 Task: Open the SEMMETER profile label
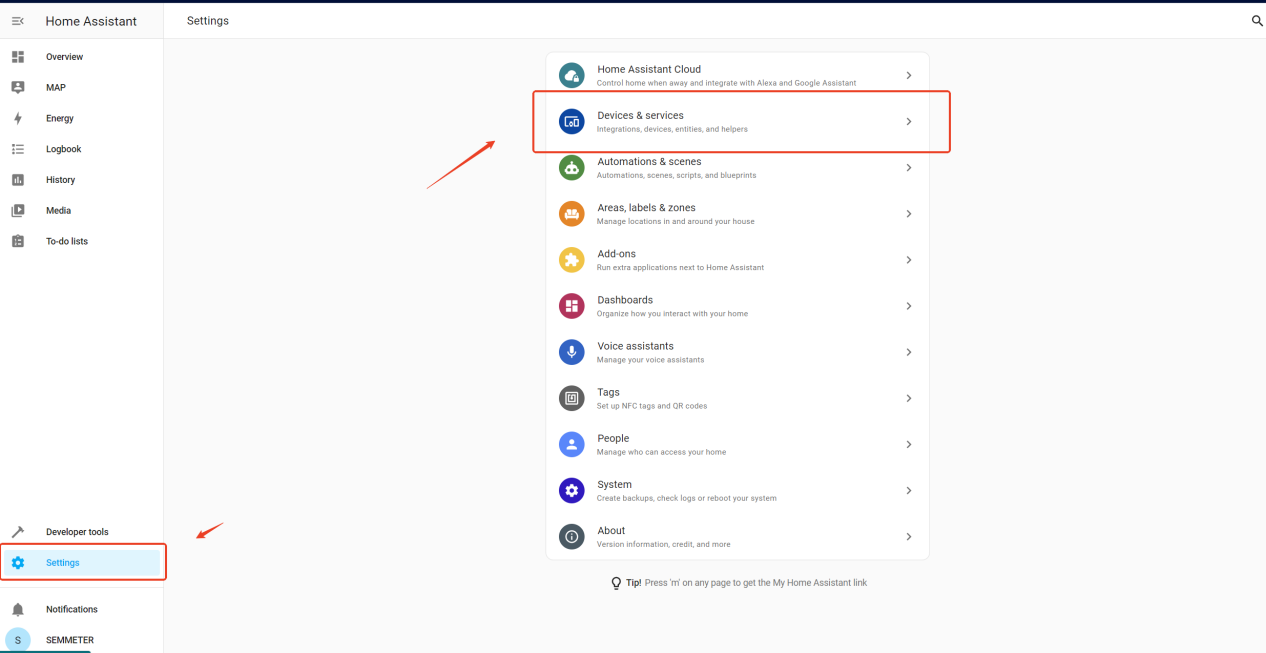[x=70, y=640]
